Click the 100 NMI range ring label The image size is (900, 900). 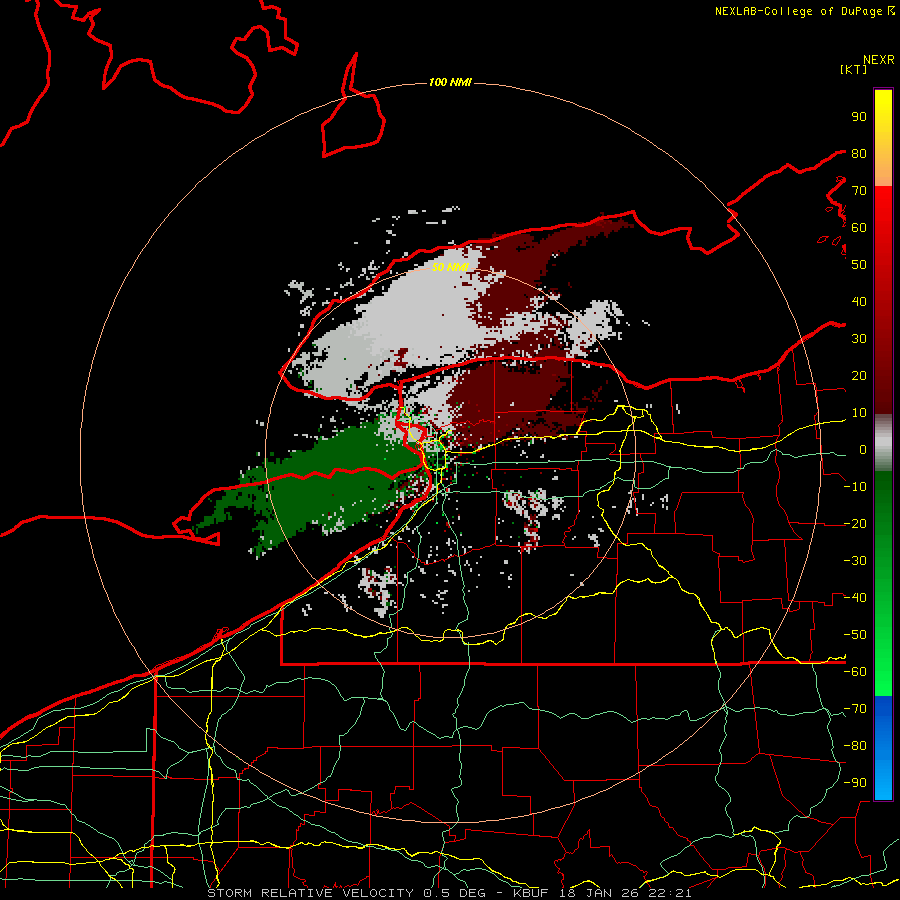coord(450,83)
